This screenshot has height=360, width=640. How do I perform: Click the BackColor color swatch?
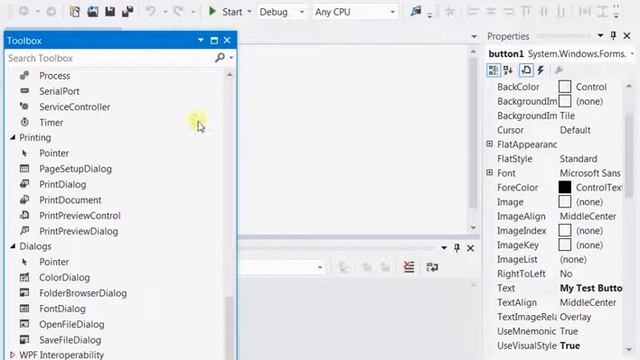(565, 87)
